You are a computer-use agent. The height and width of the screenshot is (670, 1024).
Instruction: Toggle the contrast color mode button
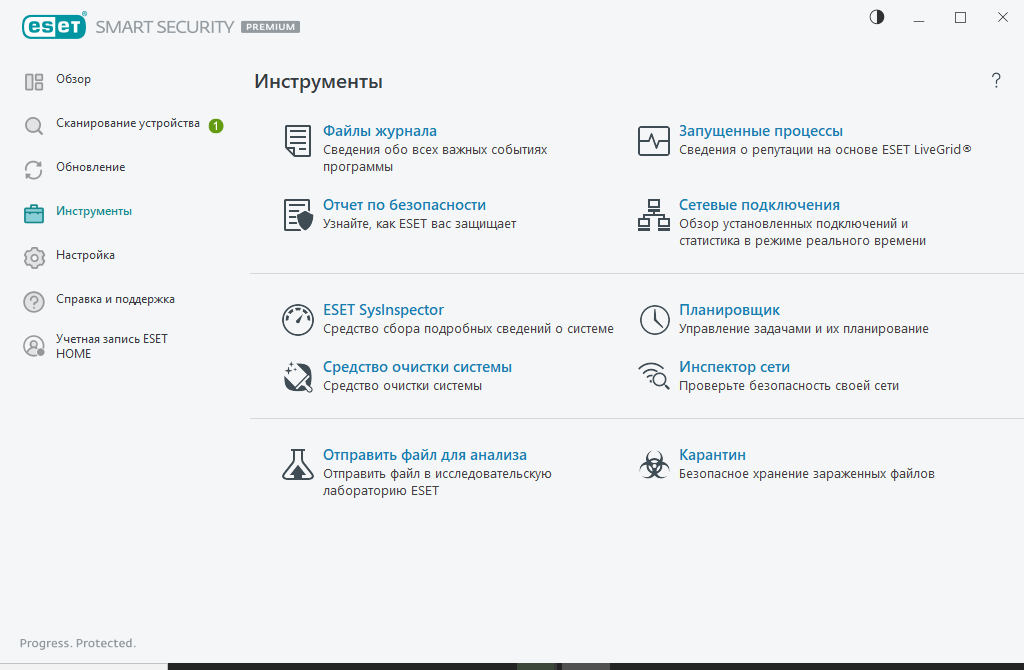(877, 17)
